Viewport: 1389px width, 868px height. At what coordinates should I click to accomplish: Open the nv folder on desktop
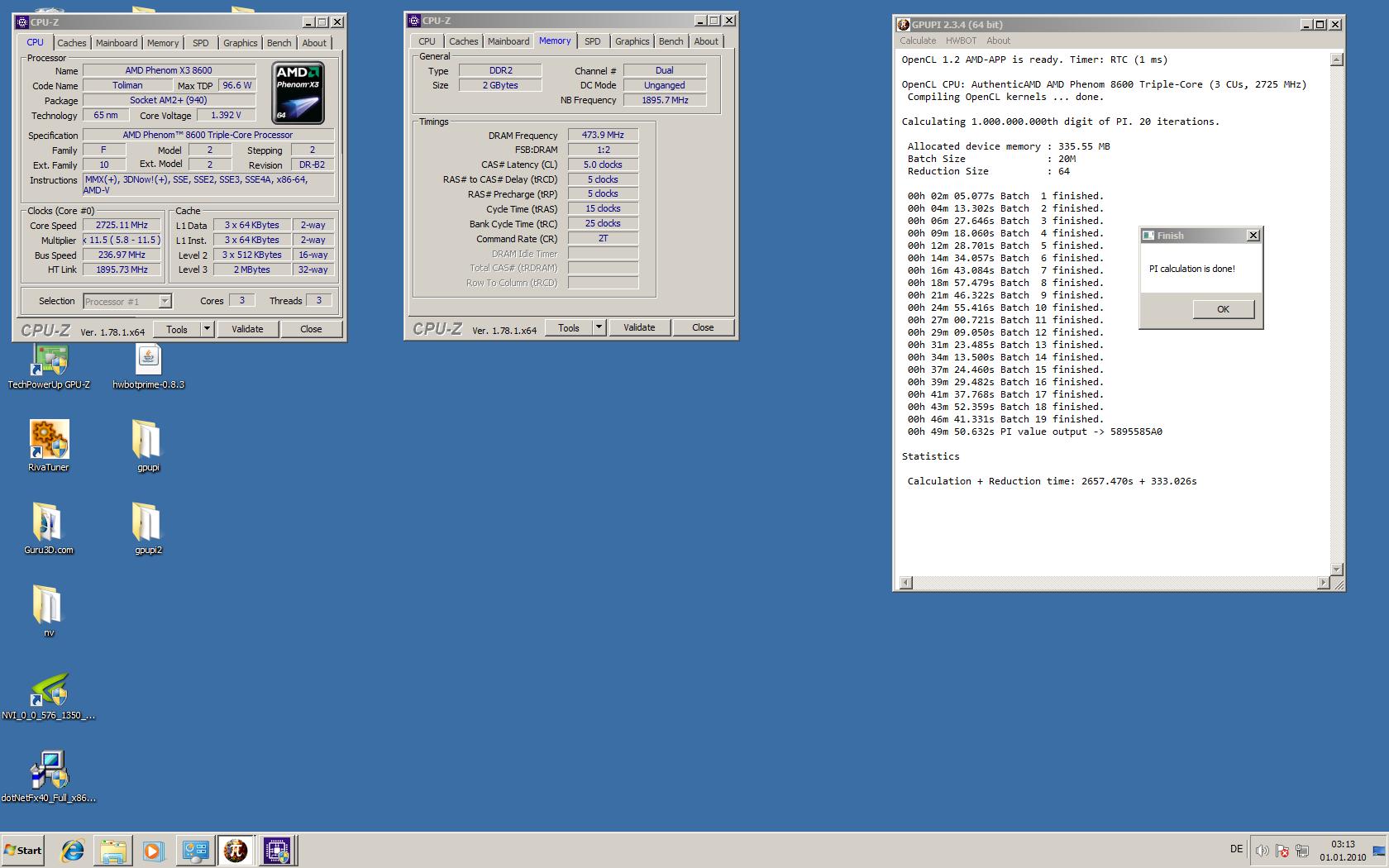pos(48,612)
